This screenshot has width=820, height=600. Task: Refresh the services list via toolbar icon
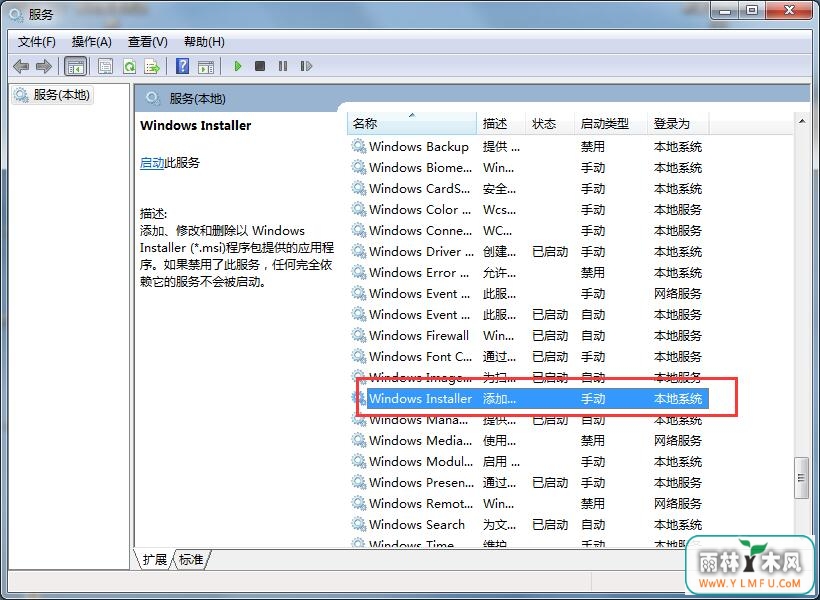(129, 66)
